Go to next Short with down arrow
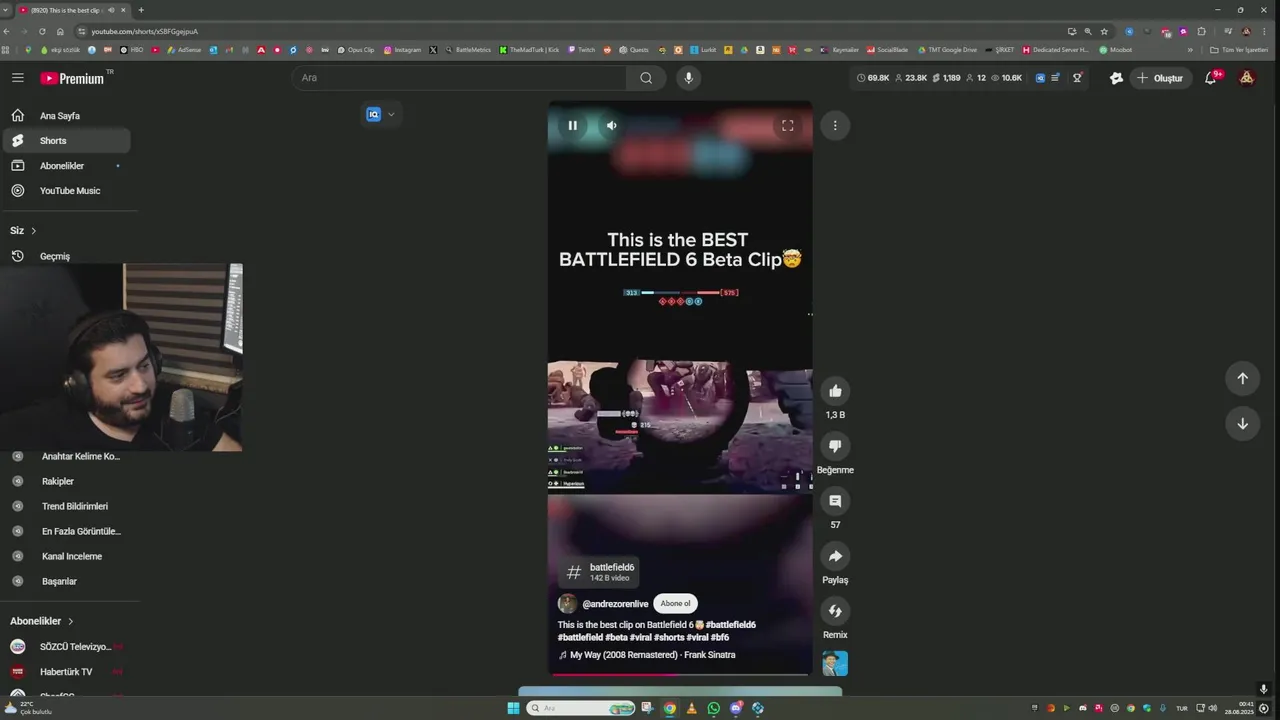The width and height of the screenshot is (1280, 720). (1242, 423)
